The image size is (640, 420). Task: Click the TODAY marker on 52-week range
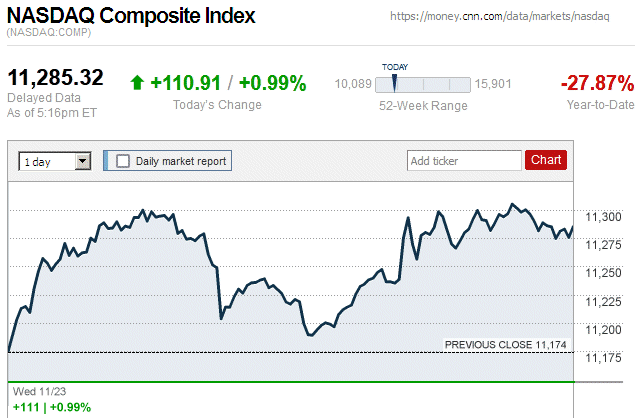394,80
